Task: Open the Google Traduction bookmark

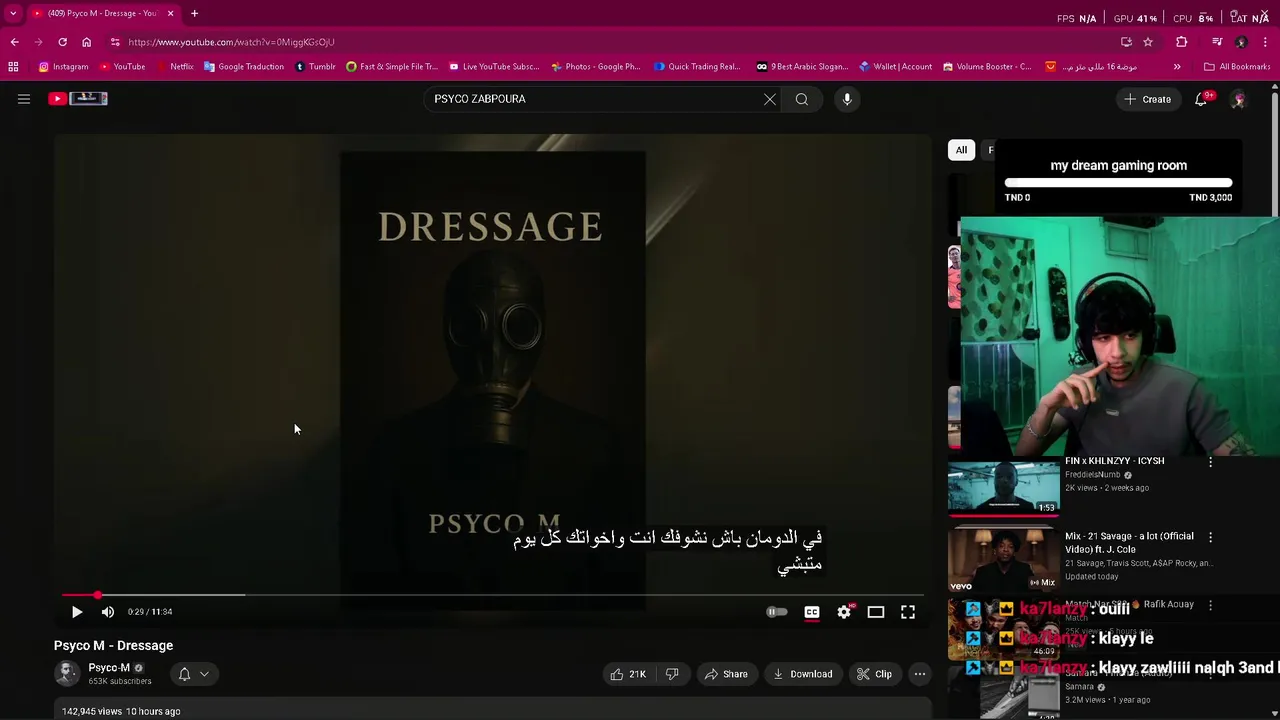Action: point(244,67)
